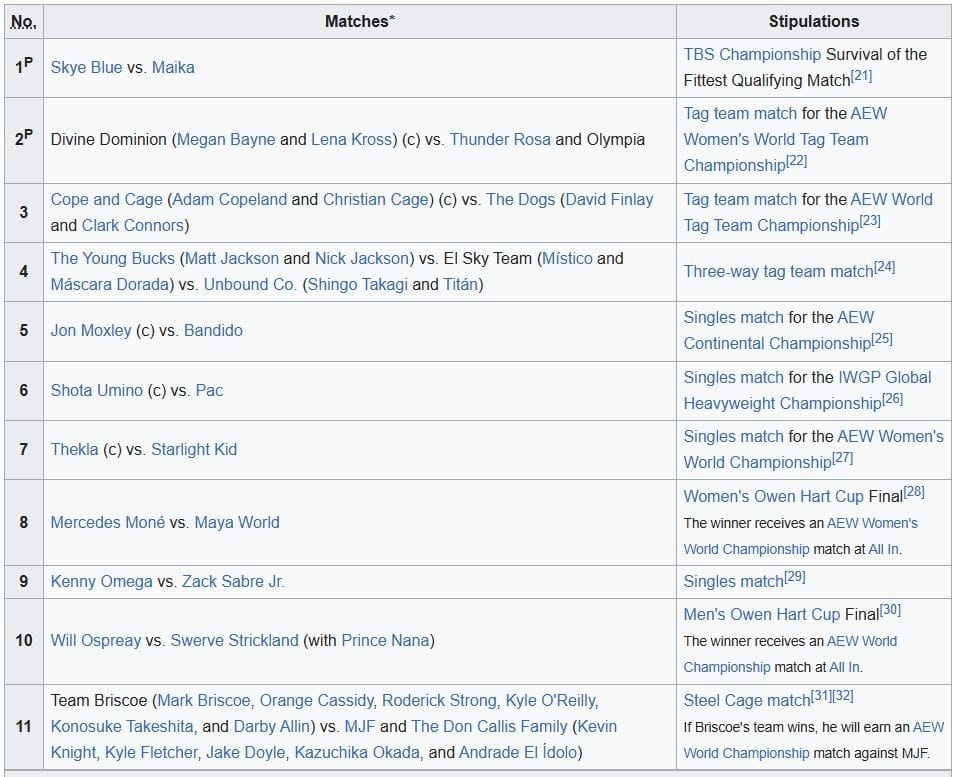Follow the Kyle Fletcher link

click(x=151, y=753)
